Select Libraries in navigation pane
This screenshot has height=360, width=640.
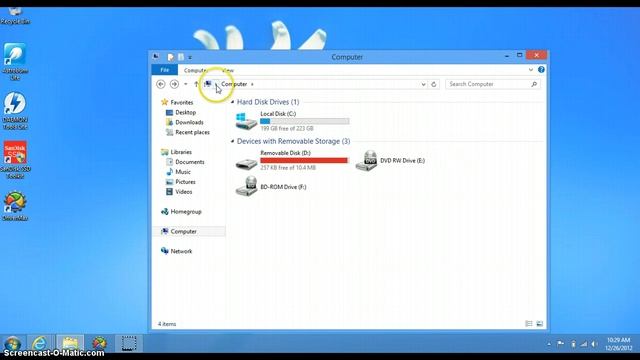181,152
